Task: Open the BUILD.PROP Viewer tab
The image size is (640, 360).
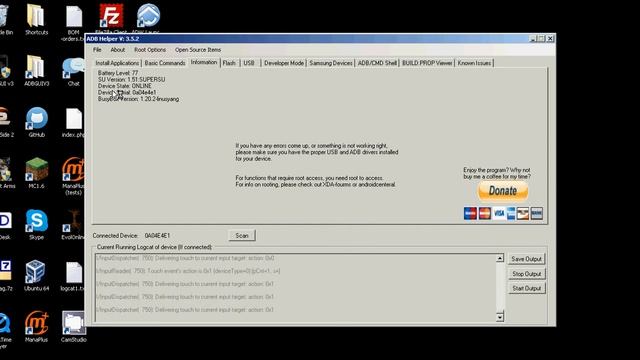Action: pyautogui.click(x=427, y=63)
